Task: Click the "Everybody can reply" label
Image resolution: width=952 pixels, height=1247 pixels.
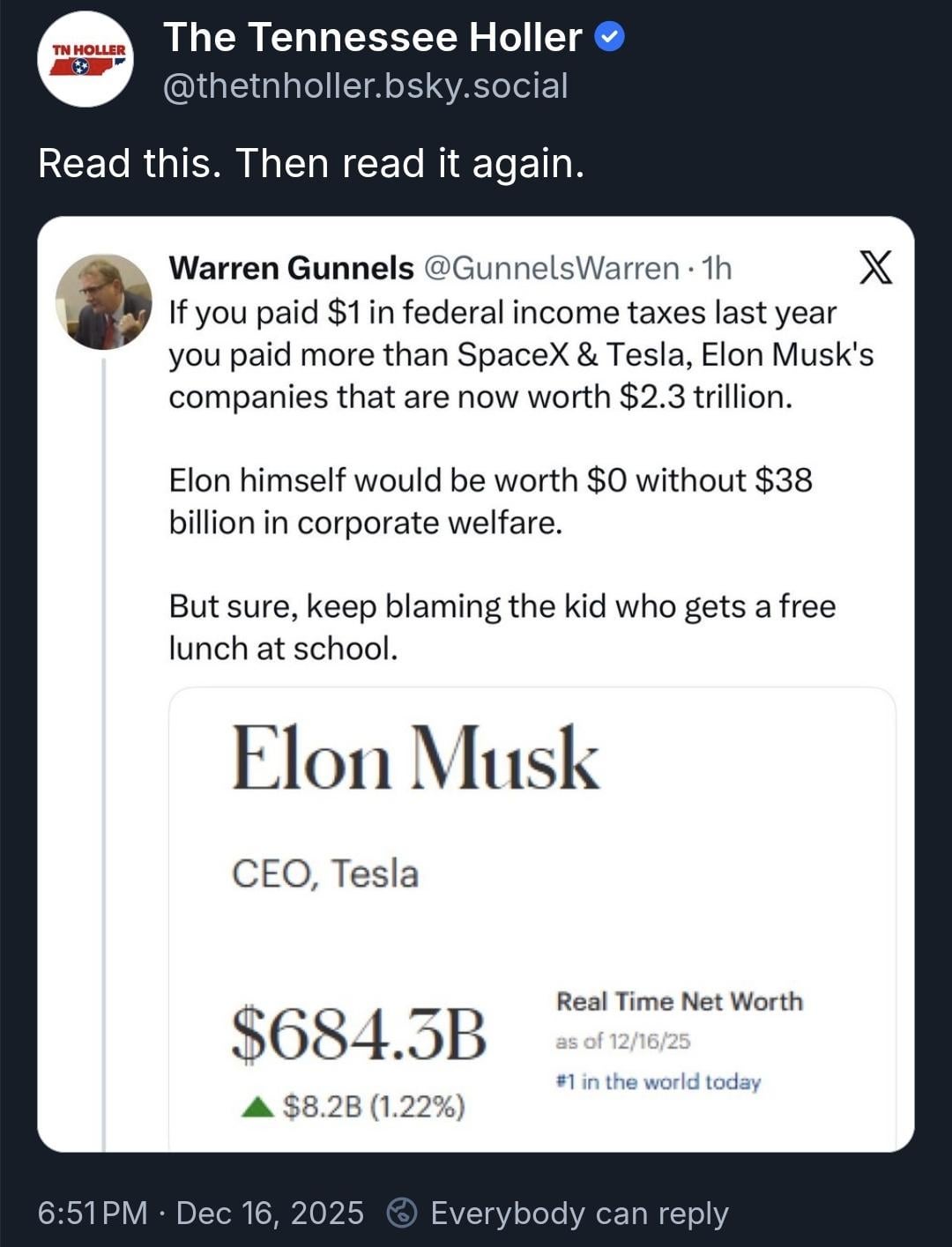Action: [x=579, y=1214]
